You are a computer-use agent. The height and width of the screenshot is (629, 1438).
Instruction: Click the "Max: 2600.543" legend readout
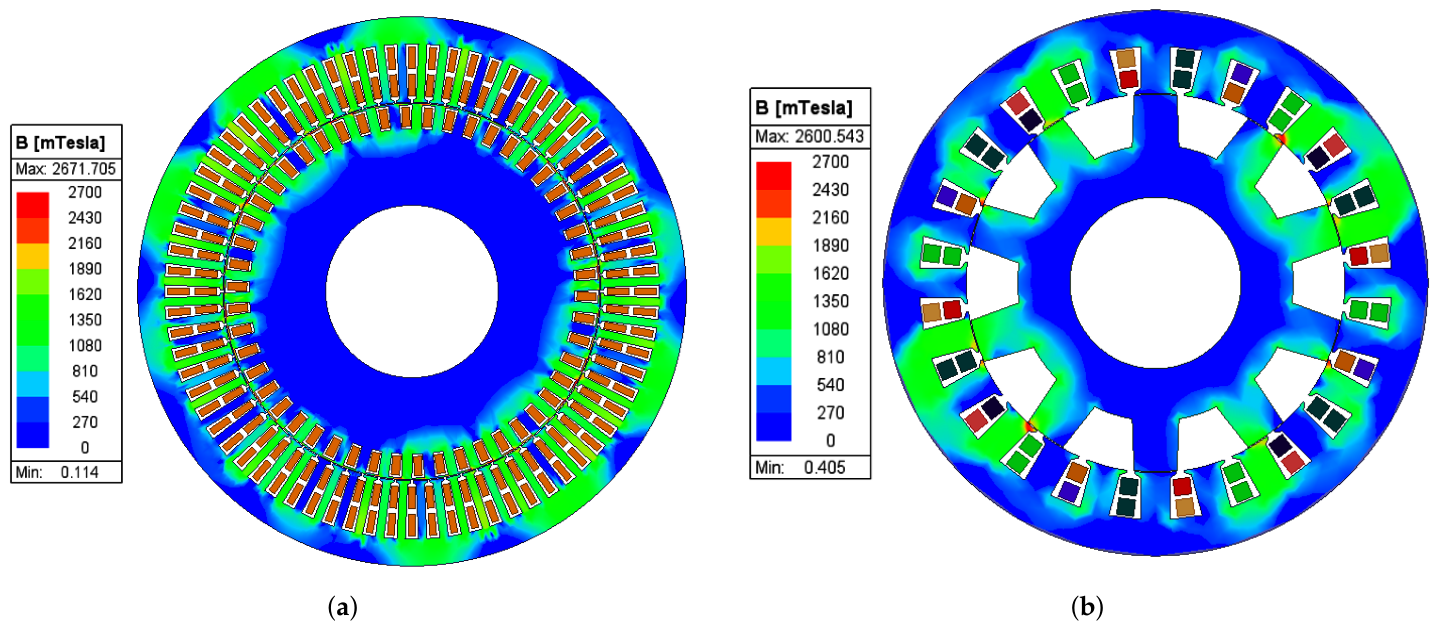[812, 136]
